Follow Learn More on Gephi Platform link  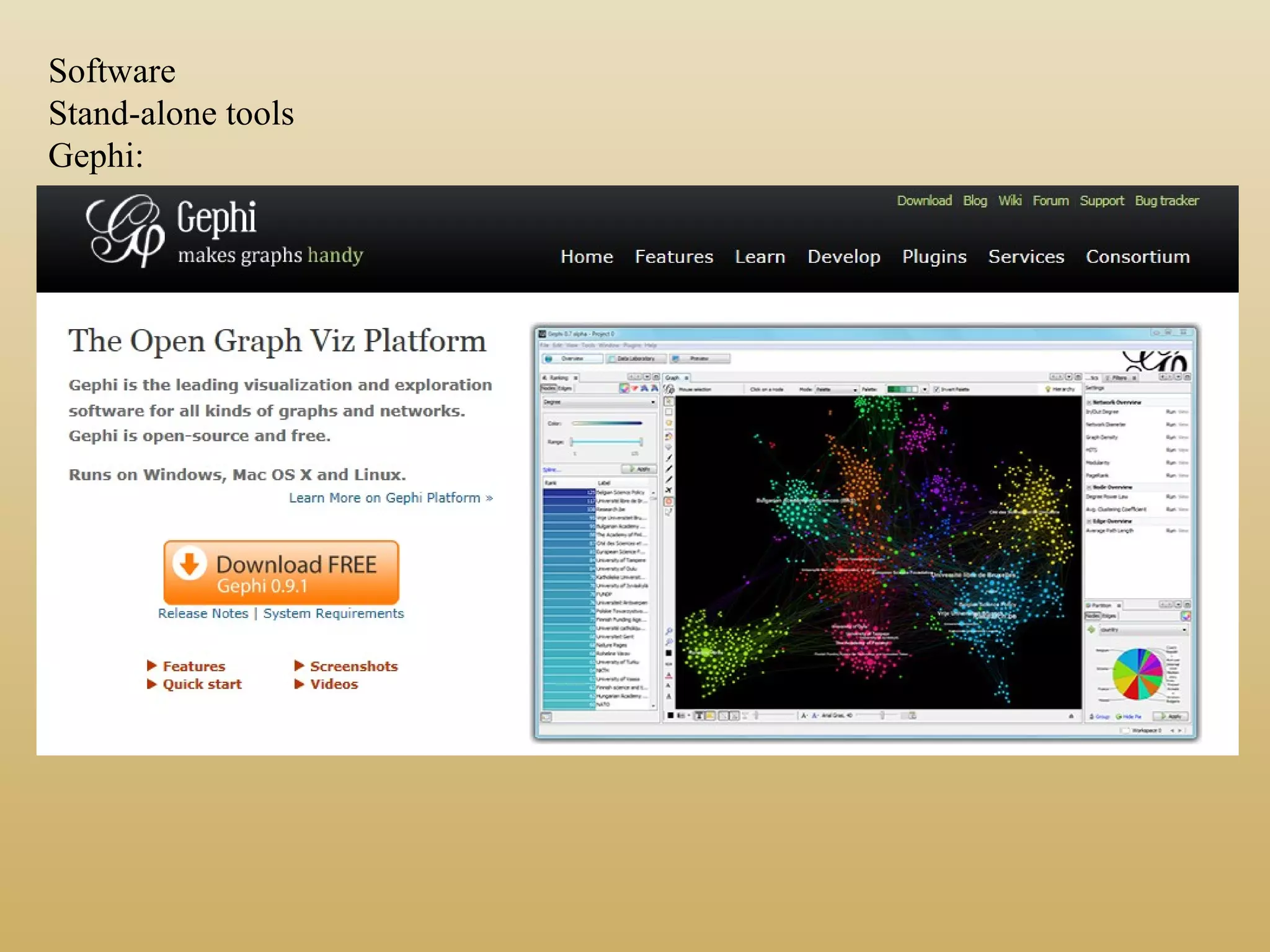391,498
